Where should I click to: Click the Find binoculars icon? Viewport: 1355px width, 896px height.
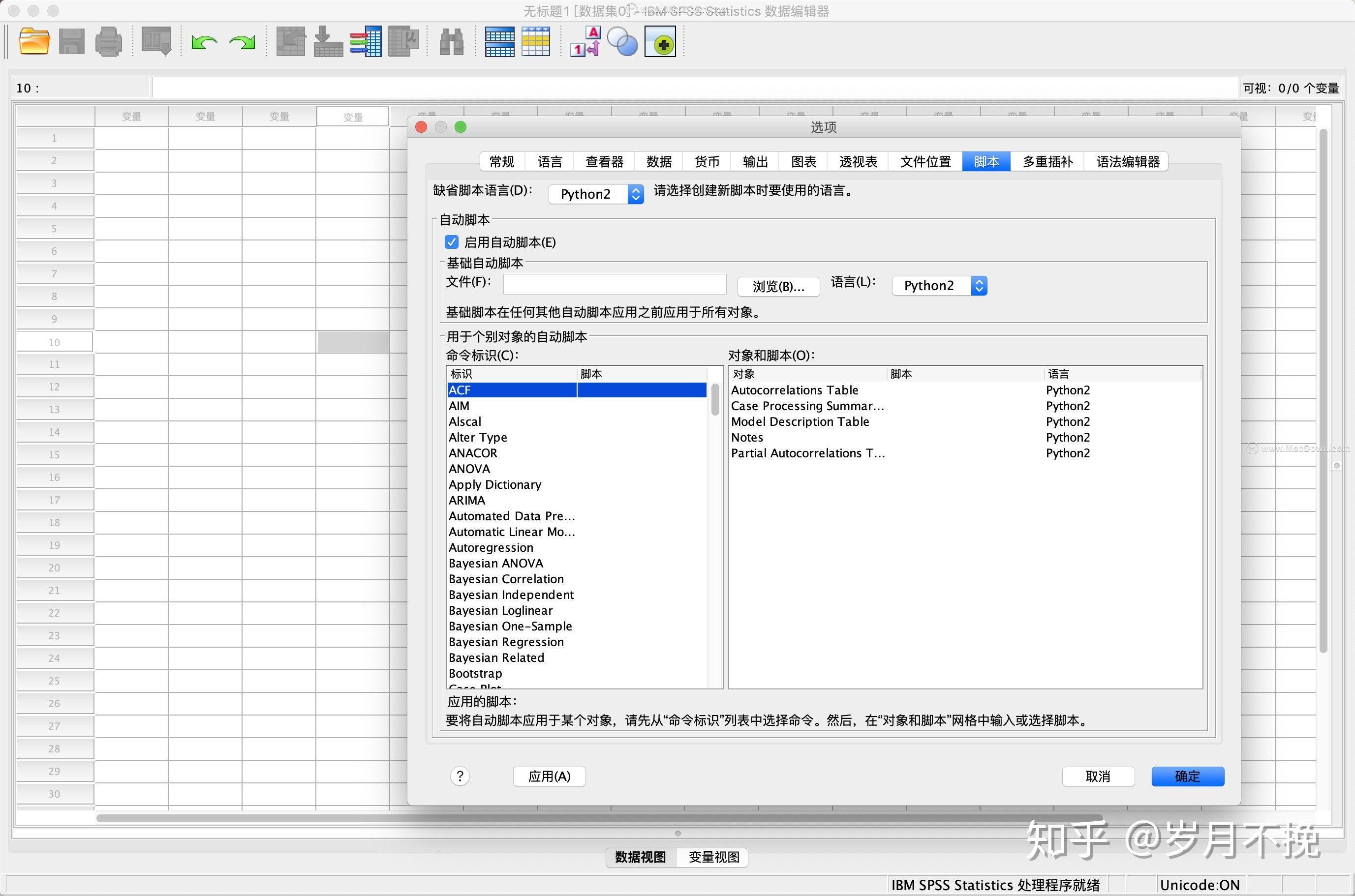point(452,41)
